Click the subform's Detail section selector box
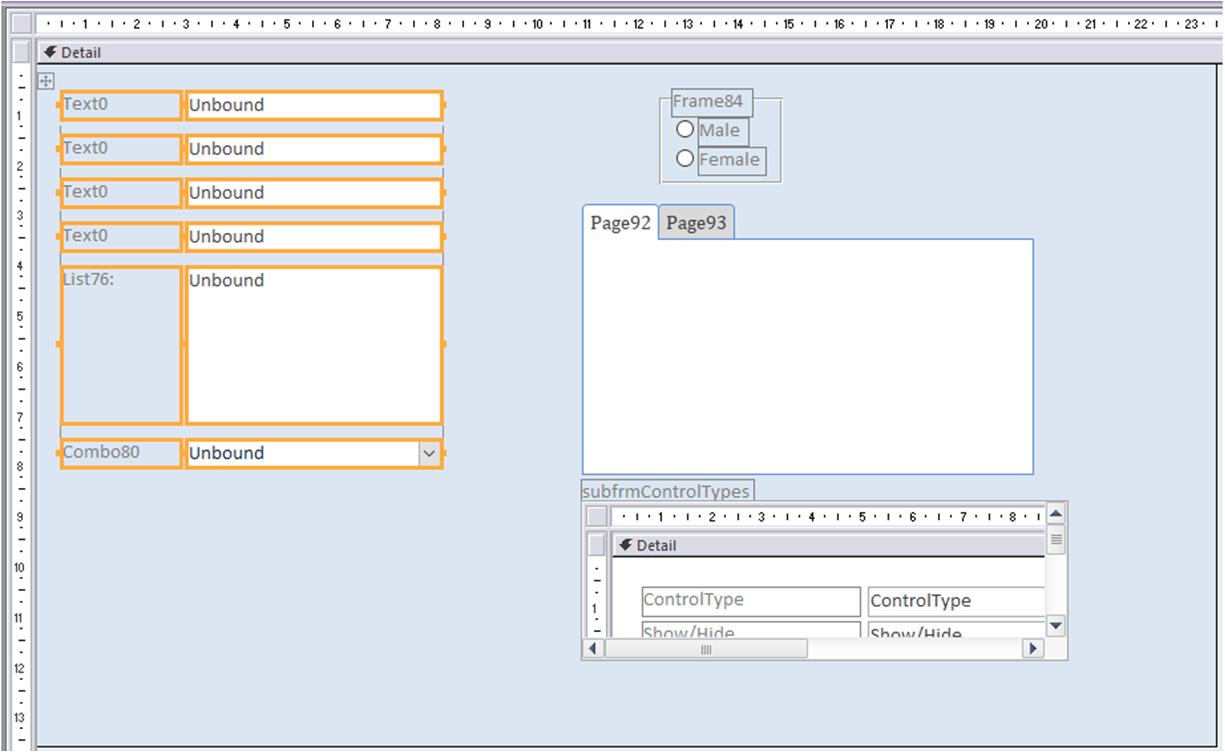 click(597, 545)
